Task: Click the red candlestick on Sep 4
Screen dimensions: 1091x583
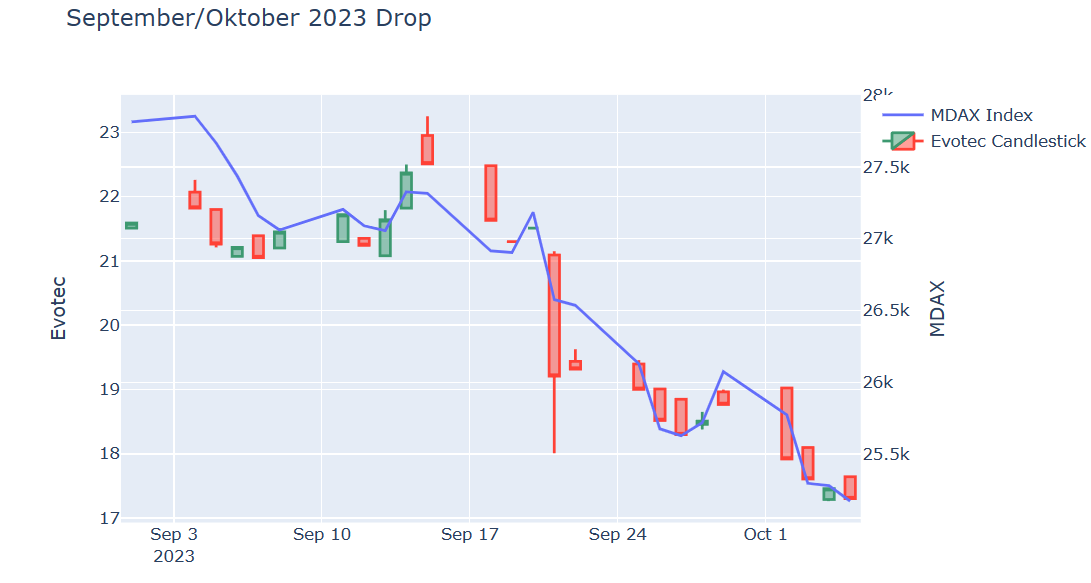Action: click(195, 200)
